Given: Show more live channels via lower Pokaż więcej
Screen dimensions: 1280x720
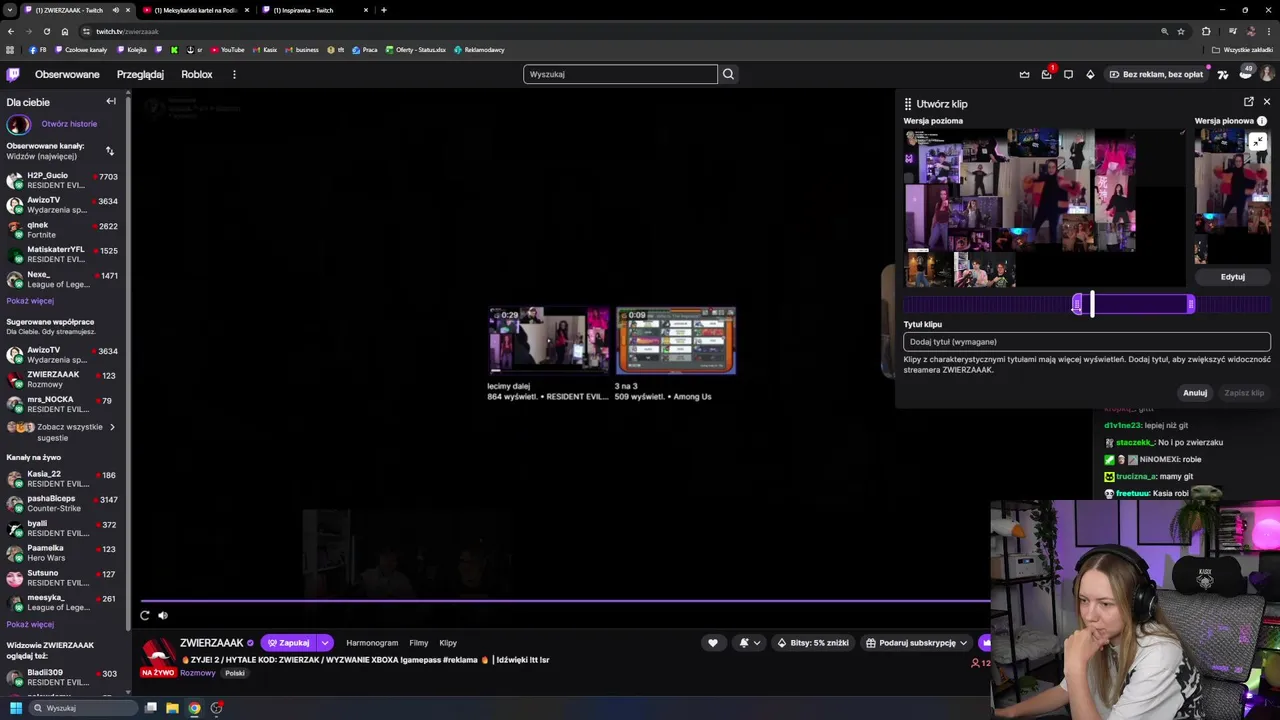Looking at the screenshot, I should point(30,624).
